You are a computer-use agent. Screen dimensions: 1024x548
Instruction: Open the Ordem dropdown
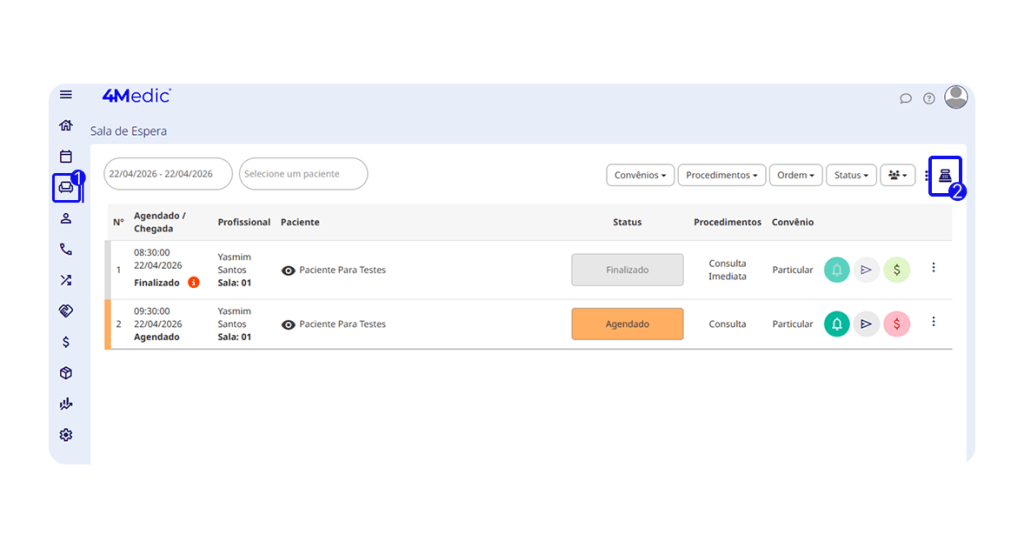tap(796, 175)
